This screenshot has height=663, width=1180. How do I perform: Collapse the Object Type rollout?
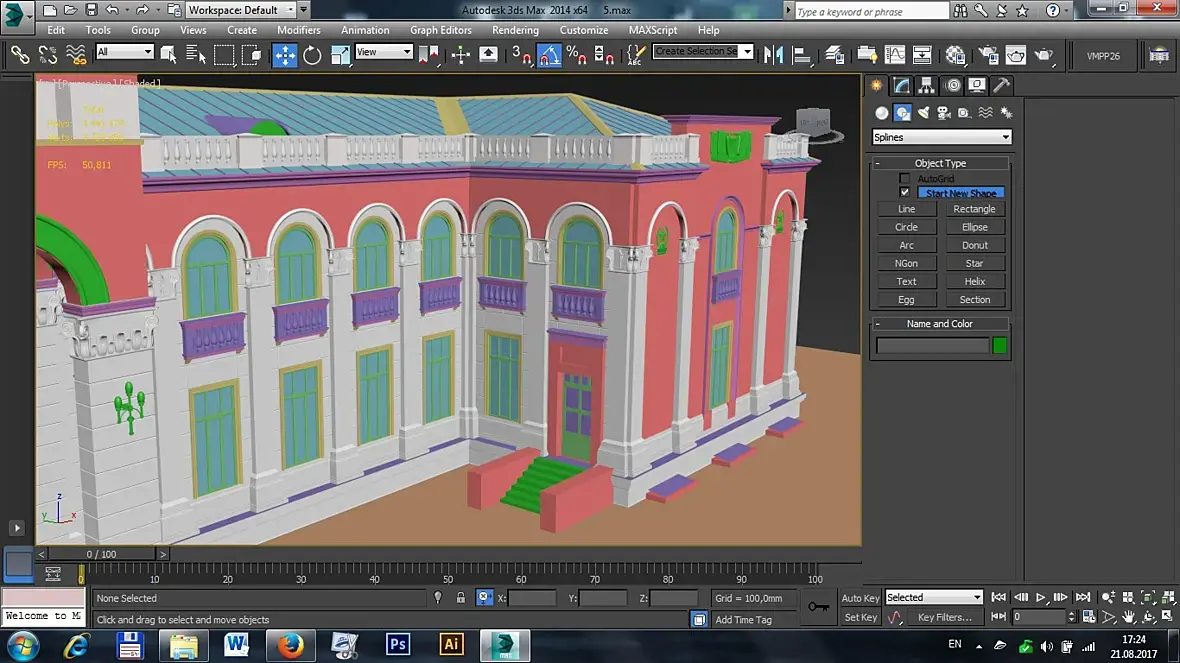pos(878,163)
